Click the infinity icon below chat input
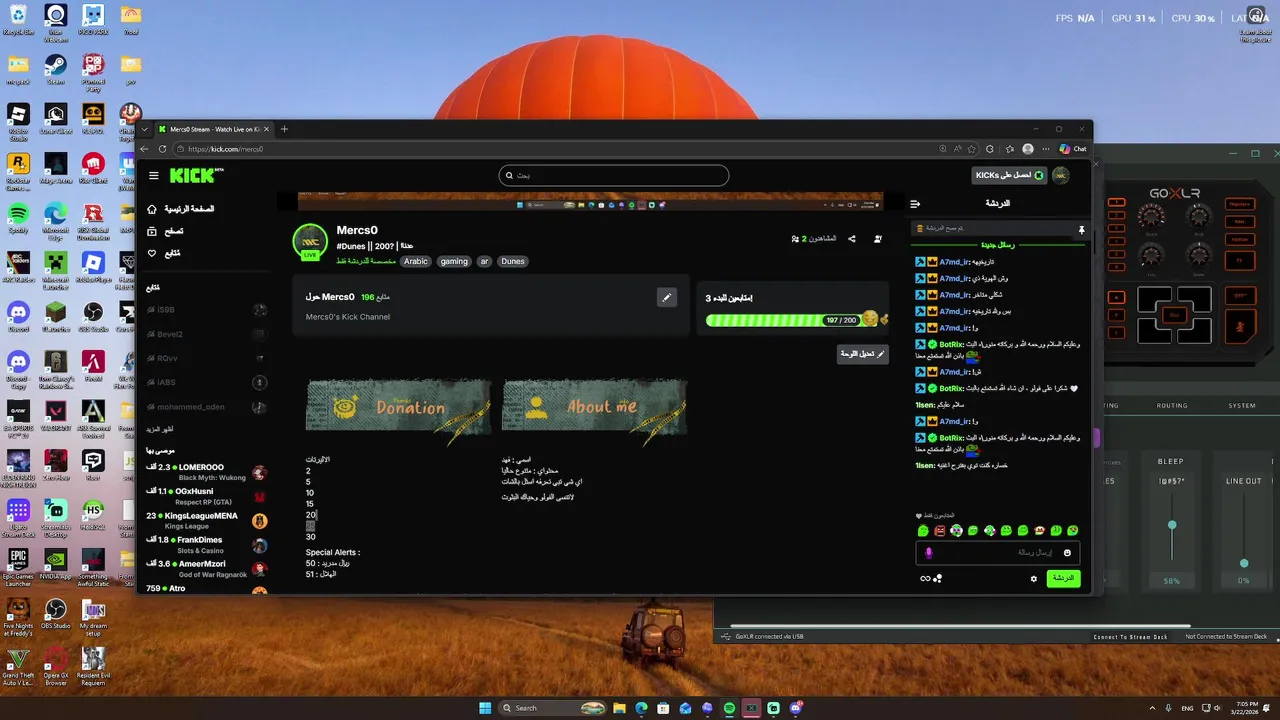This screenshot has width=1280, height=720. [925, 578]
